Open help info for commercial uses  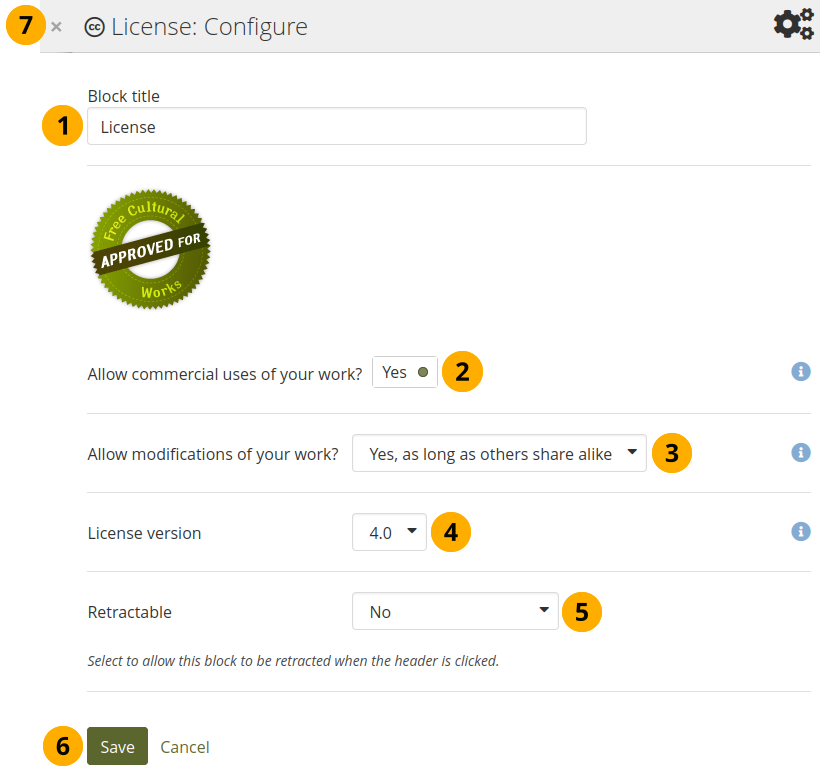[800, 372]
